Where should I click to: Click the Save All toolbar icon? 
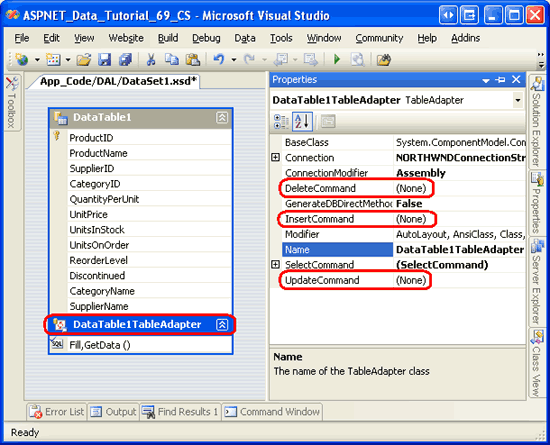tap(125, 60)
